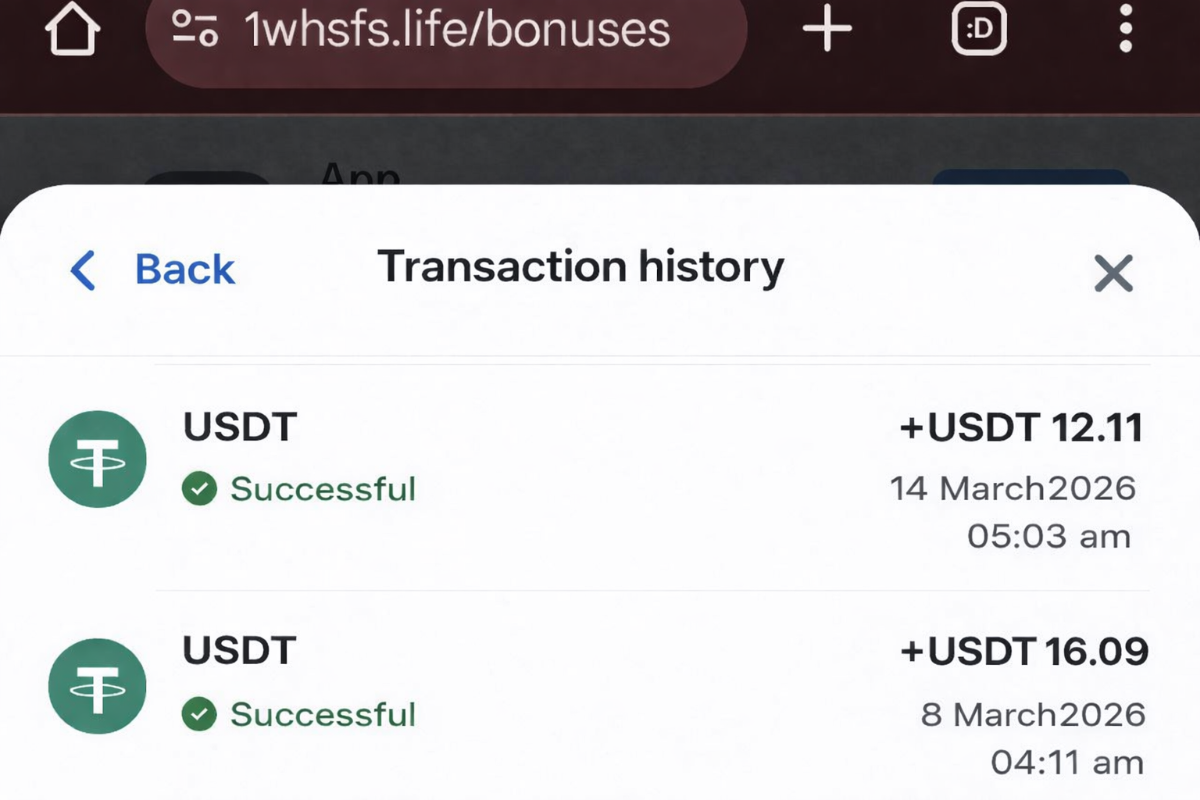Open the +USDT 12.11 transaction amount

coord(1021,428)
